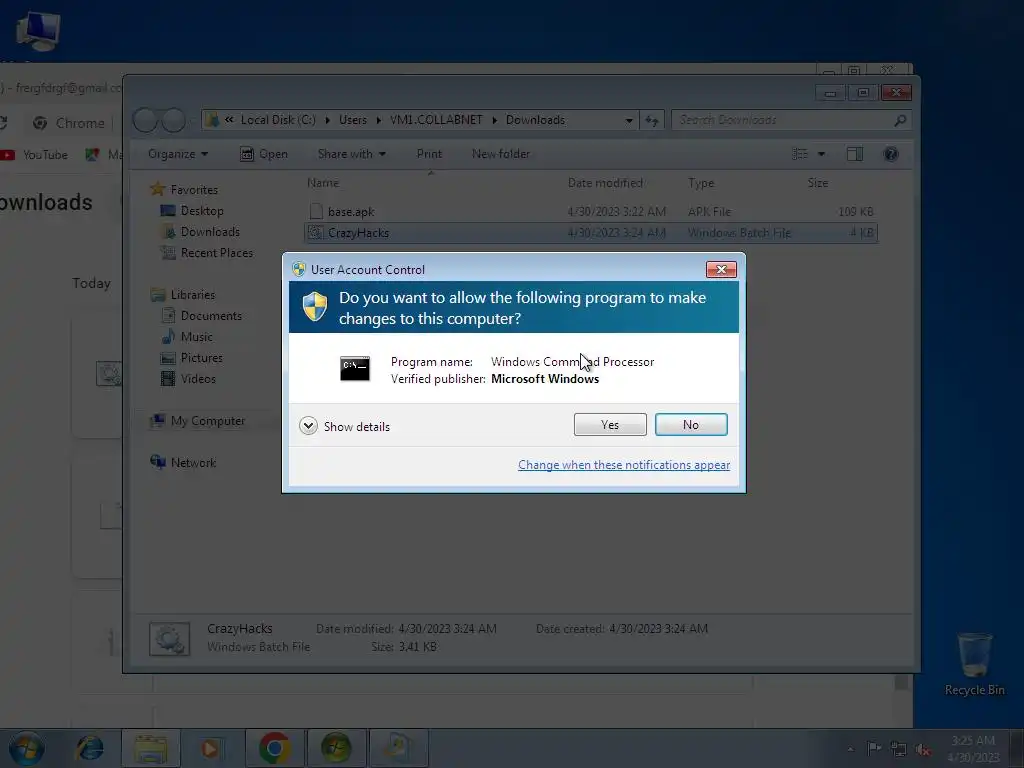The image size is (1024, 768).
Task: Click refresh button beside address bar
Action: [x=652, y=120]
